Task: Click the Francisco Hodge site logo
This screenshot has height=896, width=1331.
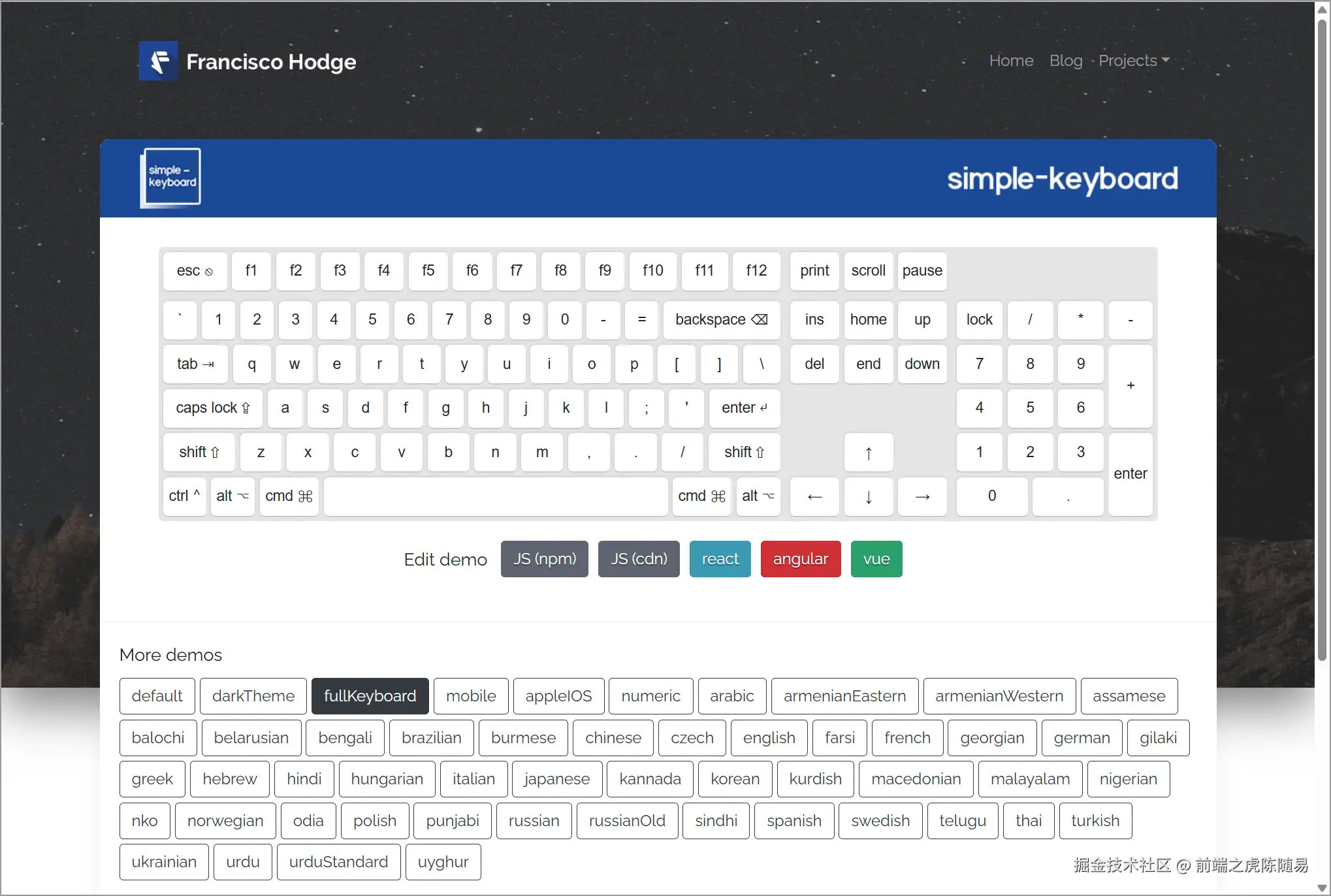Action: (157, 60)
